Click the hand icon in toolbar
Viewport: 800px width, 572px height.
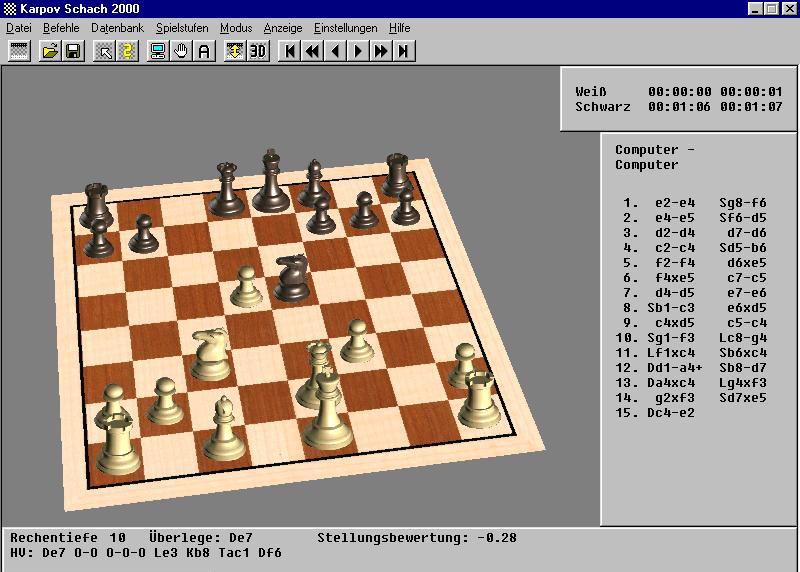pos(181,50)
